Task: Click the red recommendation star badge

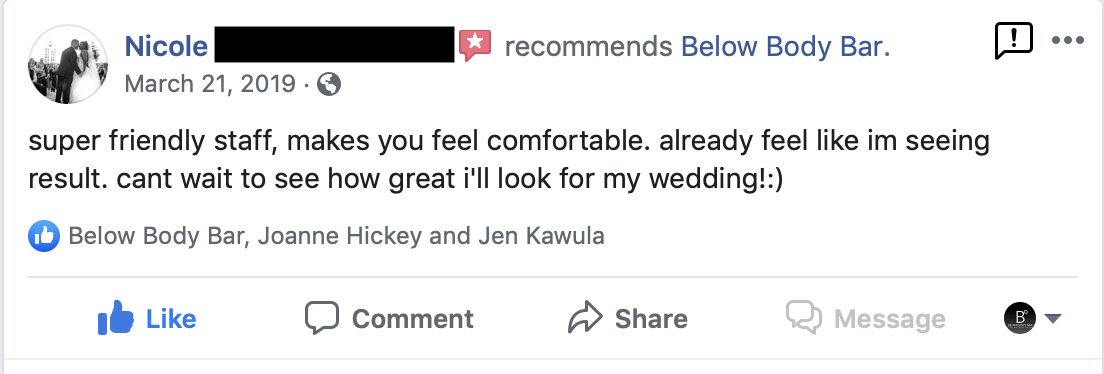Action: tap(475, 46)
